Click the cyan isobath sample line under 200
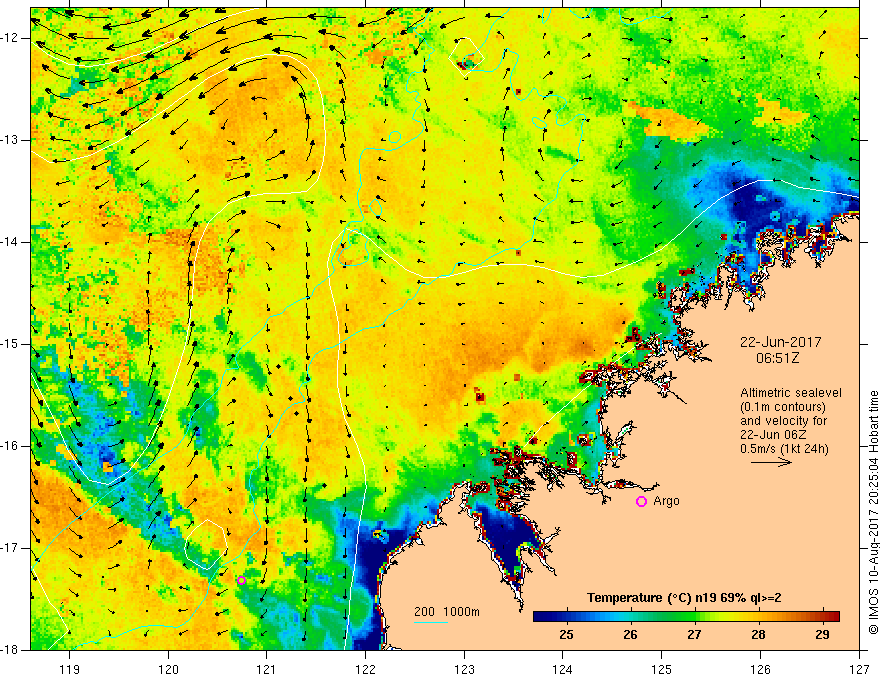Viewport: 880px width, 680px height. pyautogui.click(x=431, y=622)
